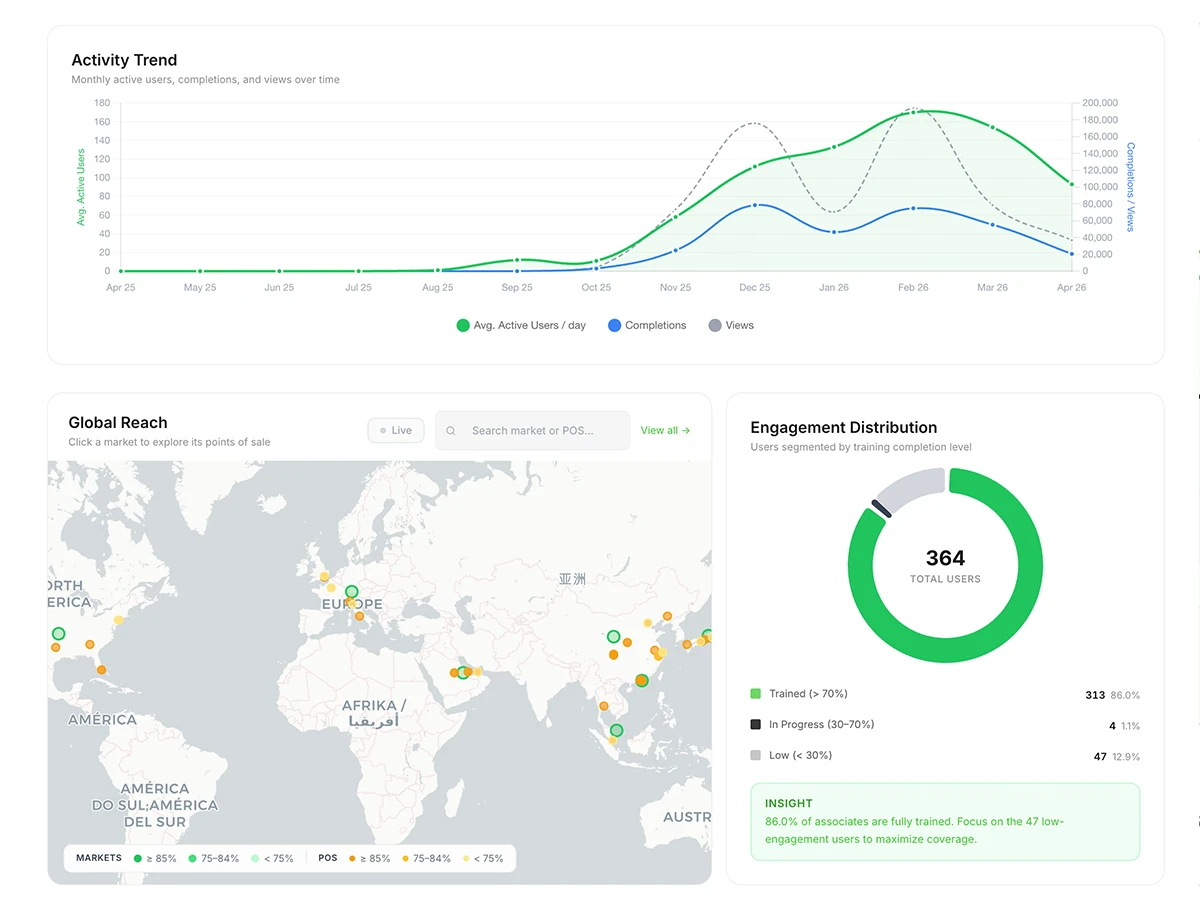Click the yellow marker over the United Kingdom
Screen dimensions: 1200x900
[324, 575]
